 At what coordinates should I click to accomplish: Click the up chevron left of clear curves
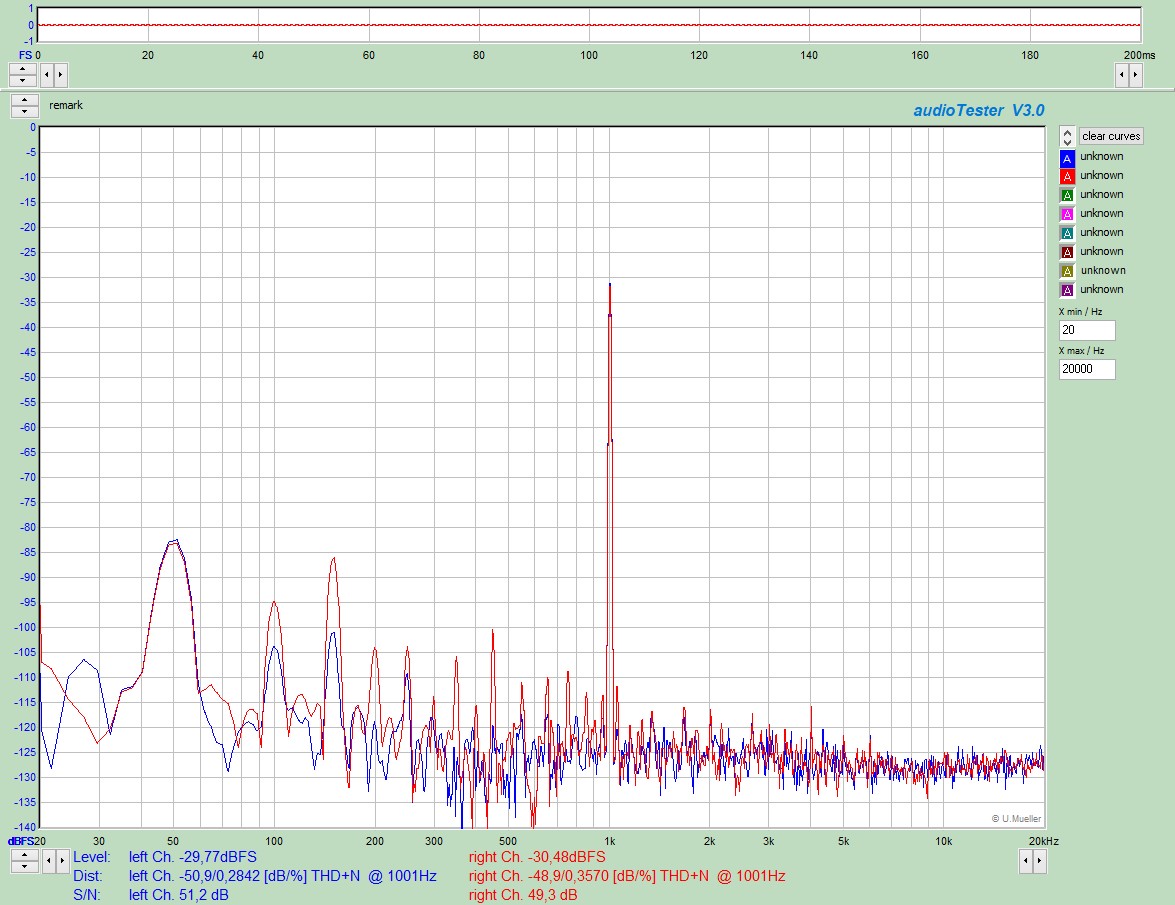[1068, 132]
